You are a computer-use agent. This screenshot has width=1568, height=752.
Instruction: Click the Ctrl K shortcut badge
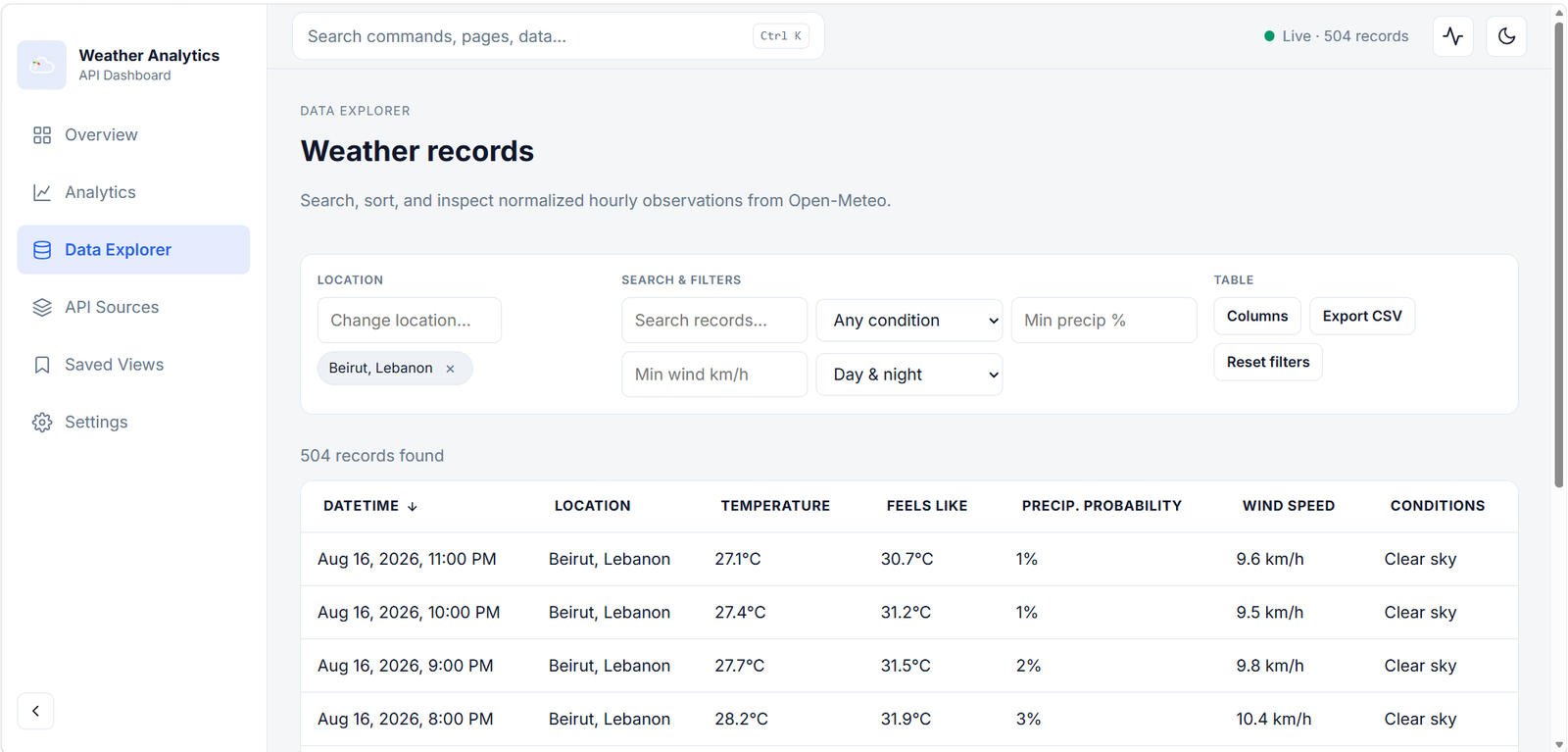(781, 36)
